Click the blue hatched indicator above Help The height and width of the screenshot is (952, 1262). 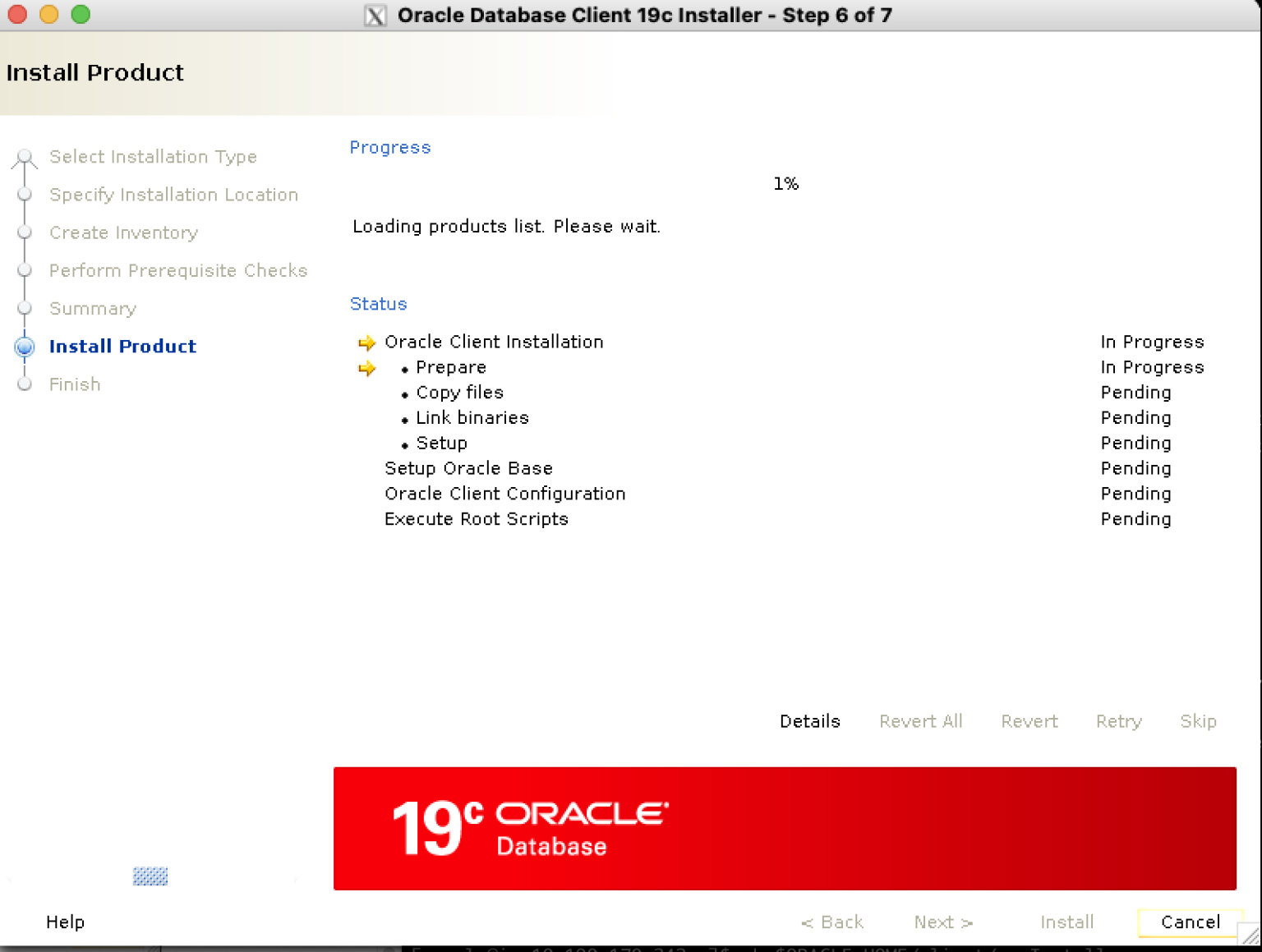[x=150, y=876]
